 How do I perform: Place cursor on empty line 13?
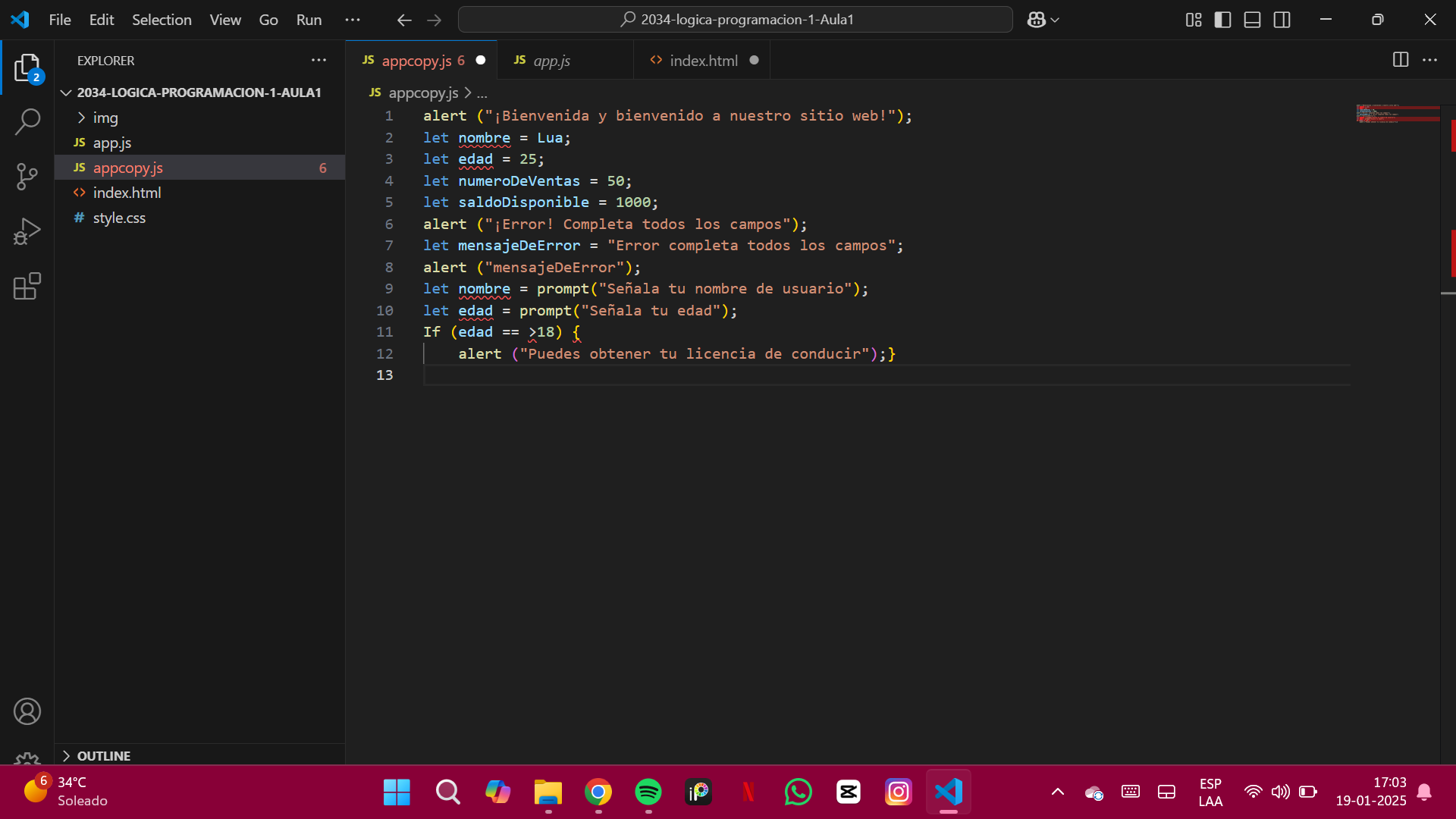[886, 375]
